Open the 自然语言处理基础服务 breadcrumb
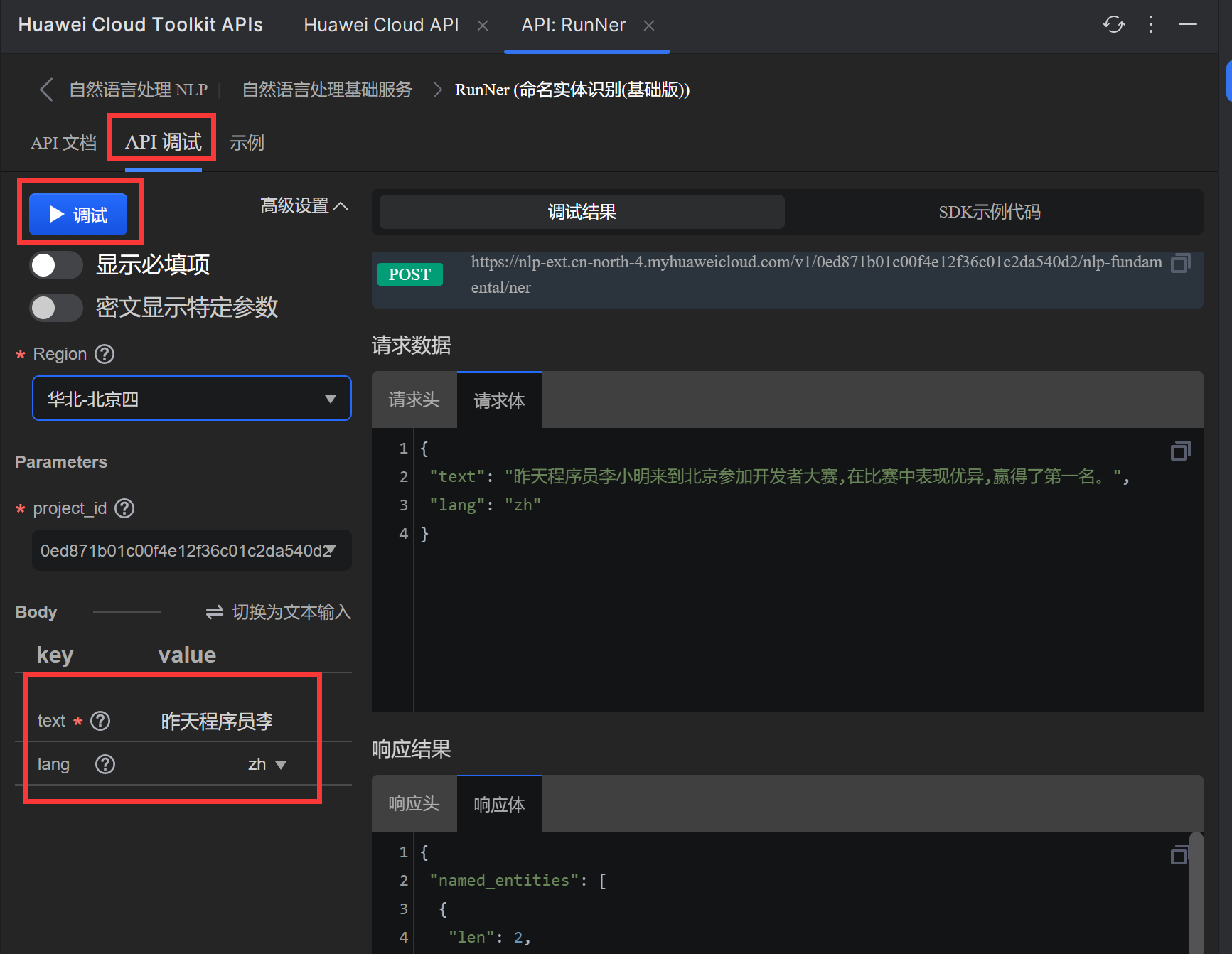The width and height of the screenshot is (1232, 954). [327, 90]
